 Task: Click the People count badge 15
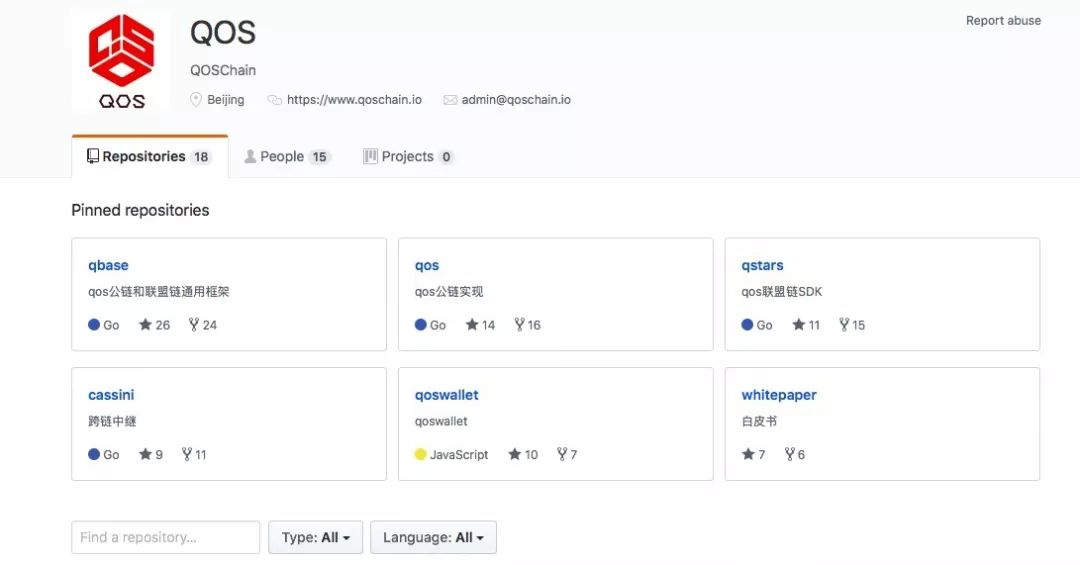[x=320, y=157]
